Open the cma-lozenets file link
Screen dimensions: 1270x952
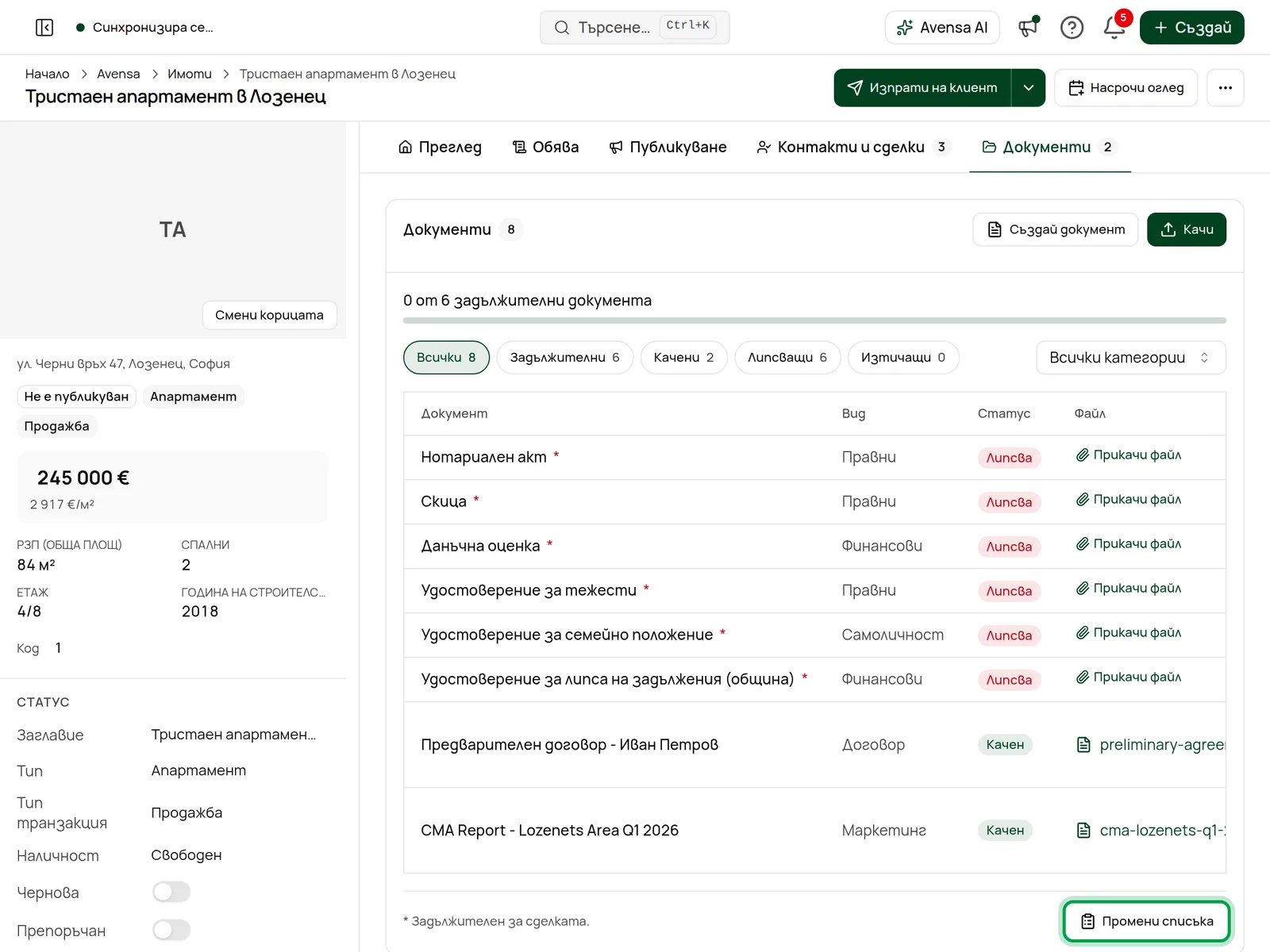(1150, 831)
